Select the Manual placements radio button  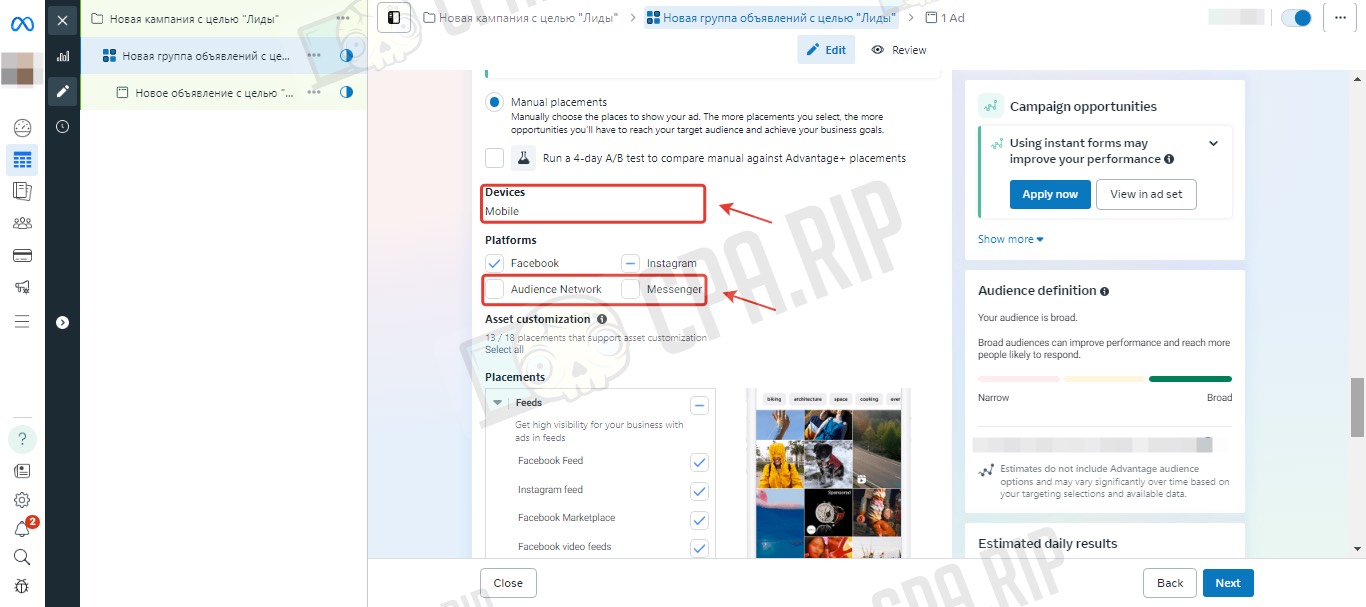click(494, 102)
